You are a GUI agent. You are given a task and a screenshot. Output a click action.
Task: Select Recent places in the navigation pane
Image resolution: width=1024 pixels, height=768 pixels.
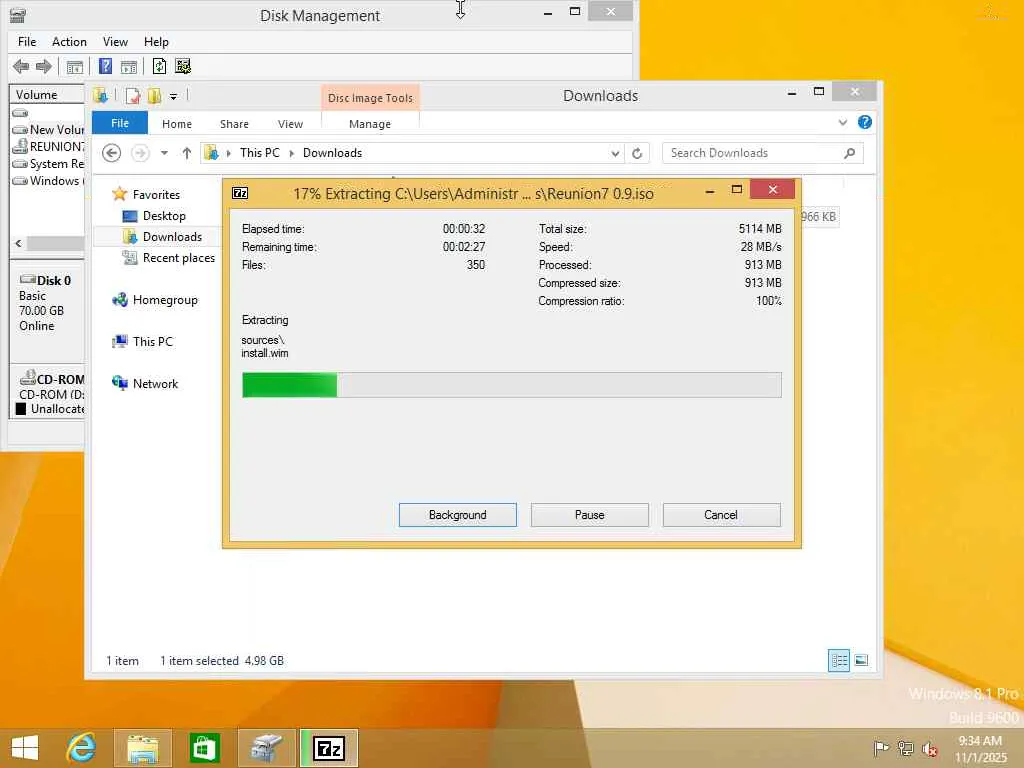click(x=178, y=258)
